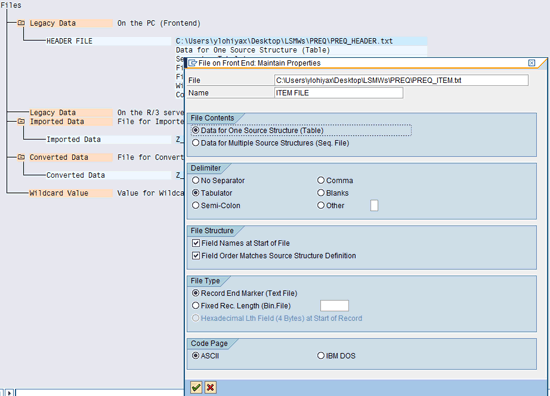Screen dimensions: 550x396
Task: Collapse the Imported Data folder node
Action: [x=21, y=121]
